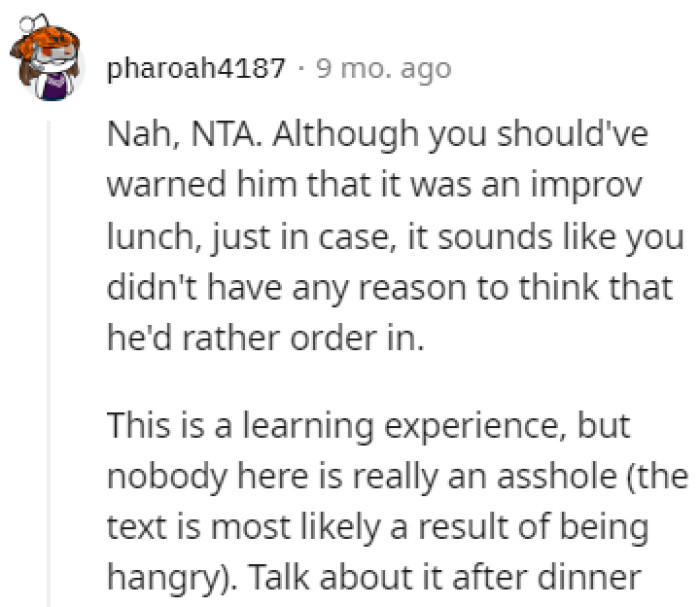
Task: Click the word 'dinner' at the bottom line
Action: pyautogui.click(x=589, y=578)
